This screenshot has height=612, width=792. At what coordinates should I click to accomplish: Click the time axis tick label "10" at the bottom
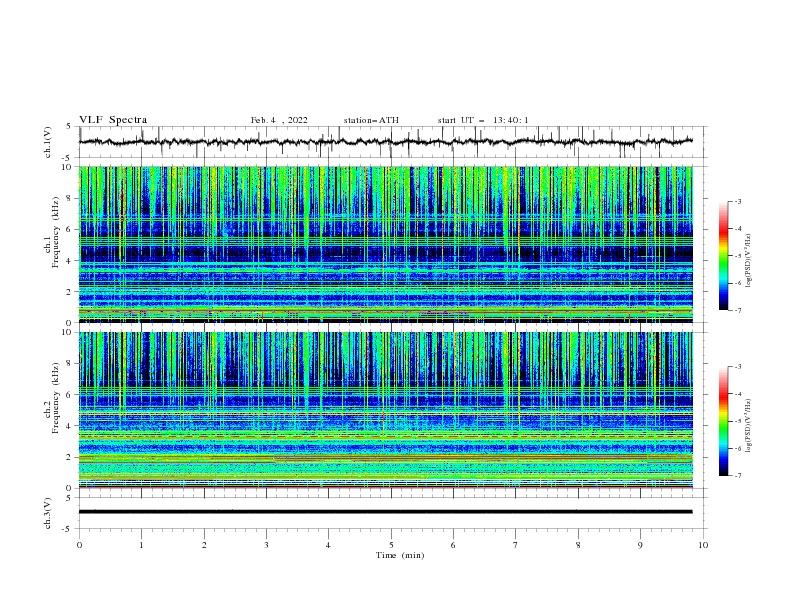703,545
